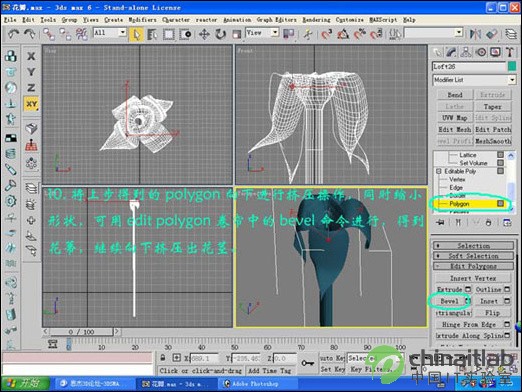Toggle the selection lock icon in status bar
Image resolution: width=522 pixels, height=392 pixels.
coord(162,358)
